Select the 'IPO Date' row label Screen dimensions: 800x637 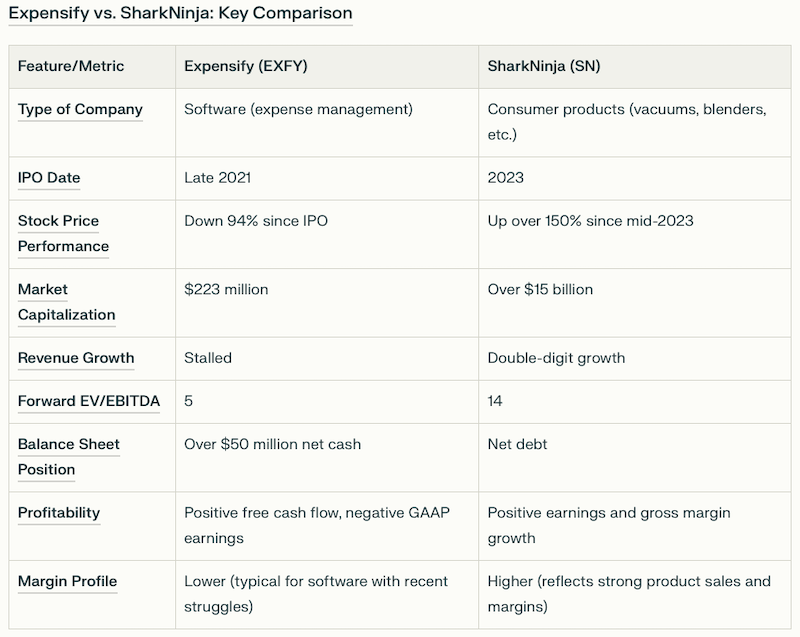(x=49, y=177)
